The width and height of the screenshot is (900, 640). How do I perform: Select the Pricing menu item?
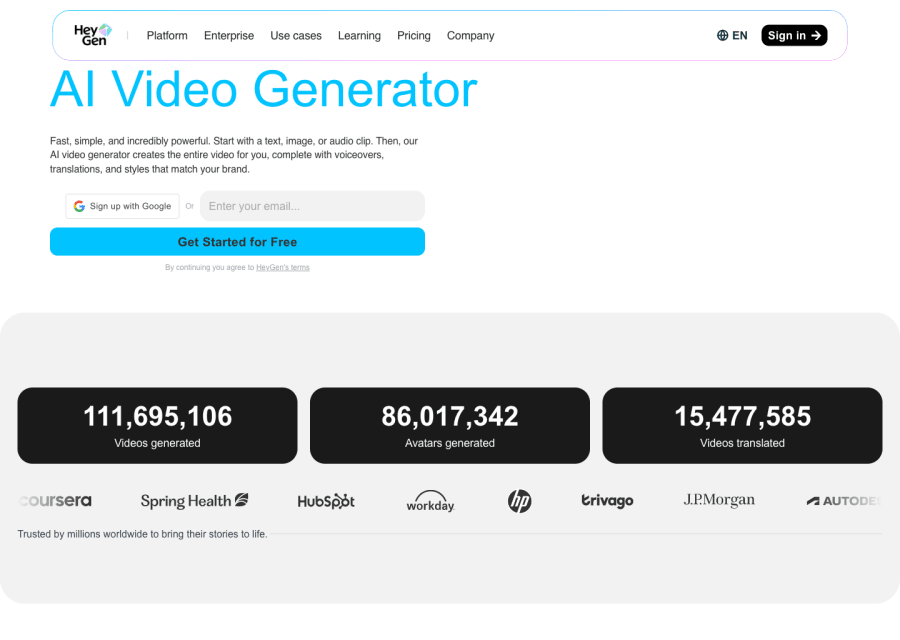click(413, 35)
